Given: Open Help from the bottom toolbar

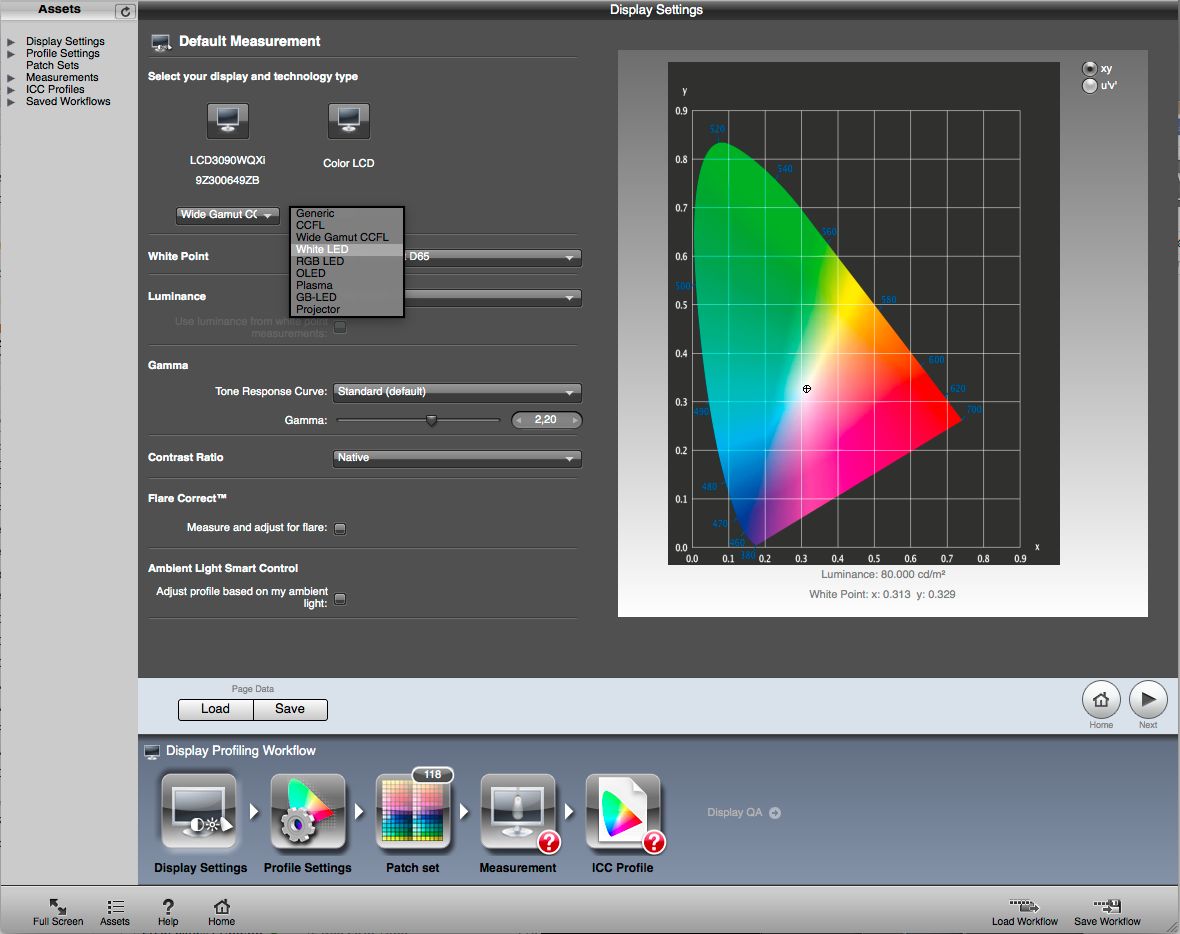Looking at the screenshot, I should point(166,910).
